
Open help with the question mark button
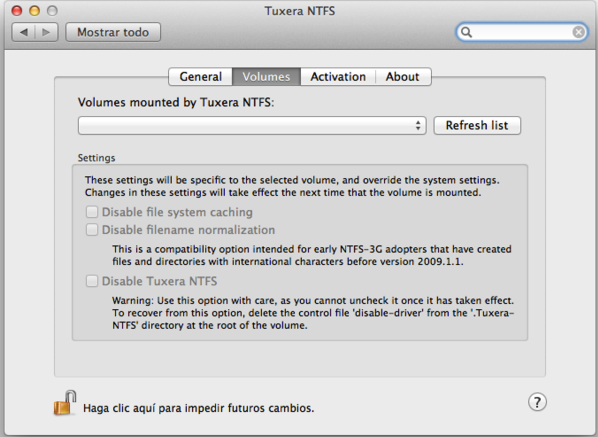pos(537,402)
